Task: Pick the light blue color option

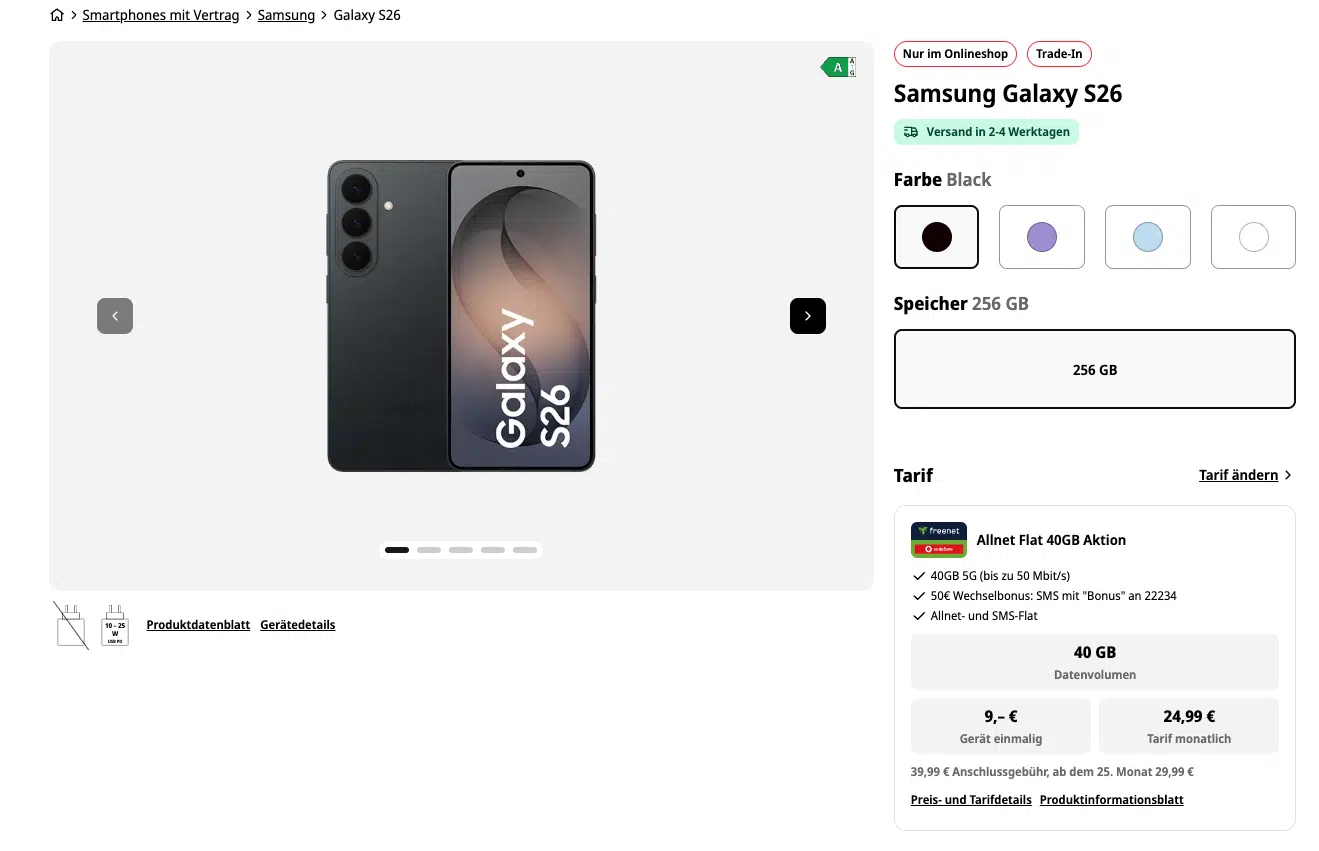Action: (x=1147, y=237)
